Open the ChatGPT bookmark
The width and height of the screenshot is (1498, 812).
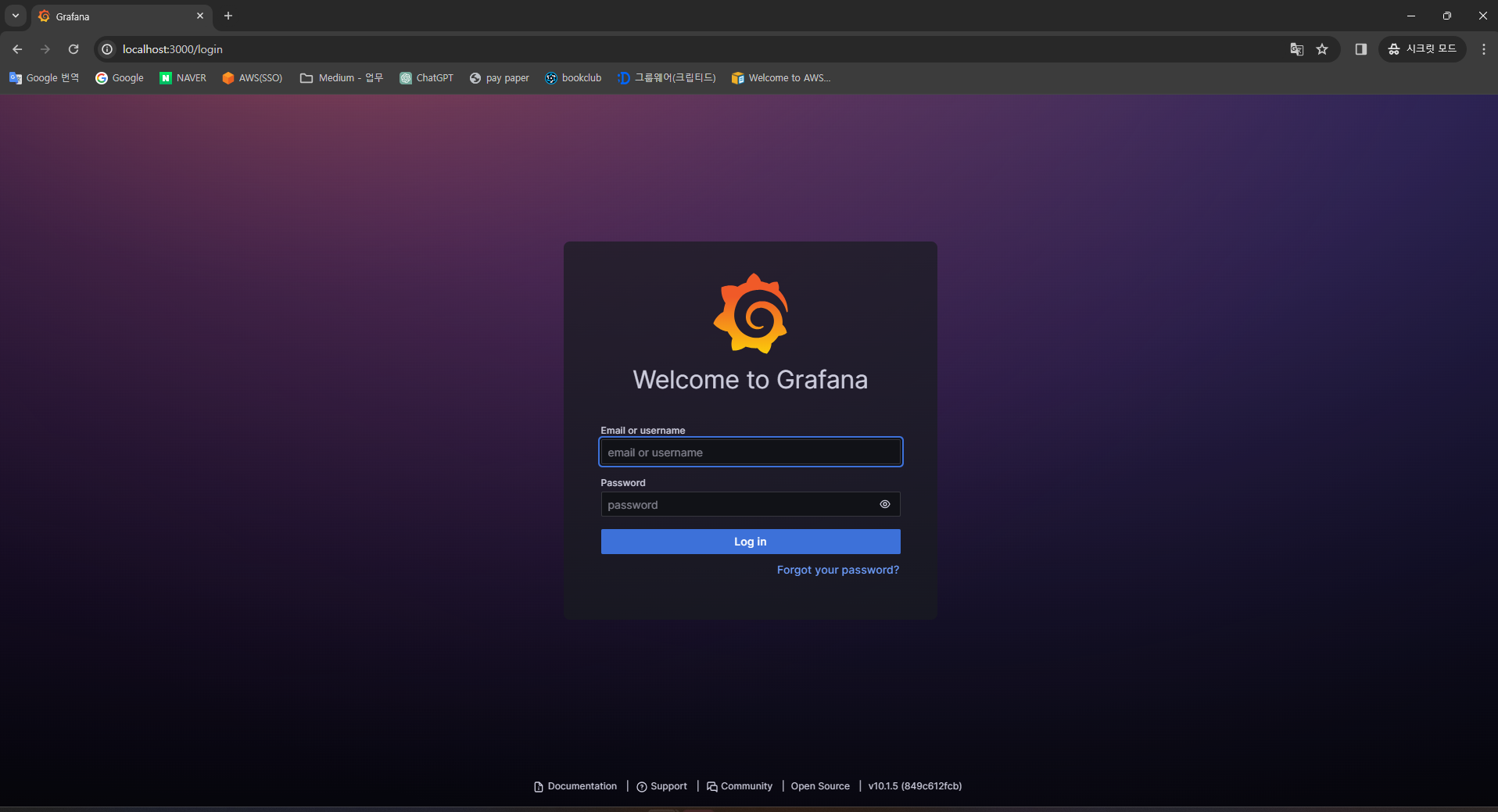pyautogui.click(x=427, y=78)
